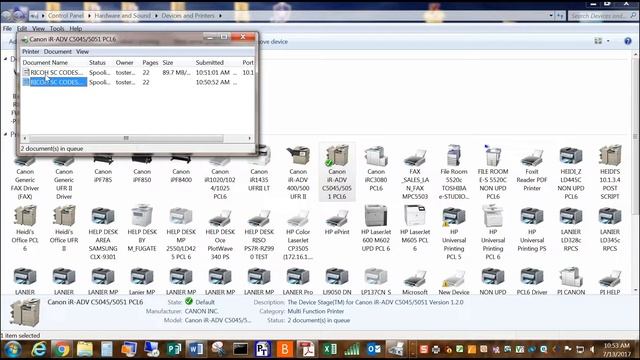The height and width of the screenshot is (360, 640).
Task: Open dropdown arrow after Hardware and Sound breadcrumb
Action: [156, 16]
